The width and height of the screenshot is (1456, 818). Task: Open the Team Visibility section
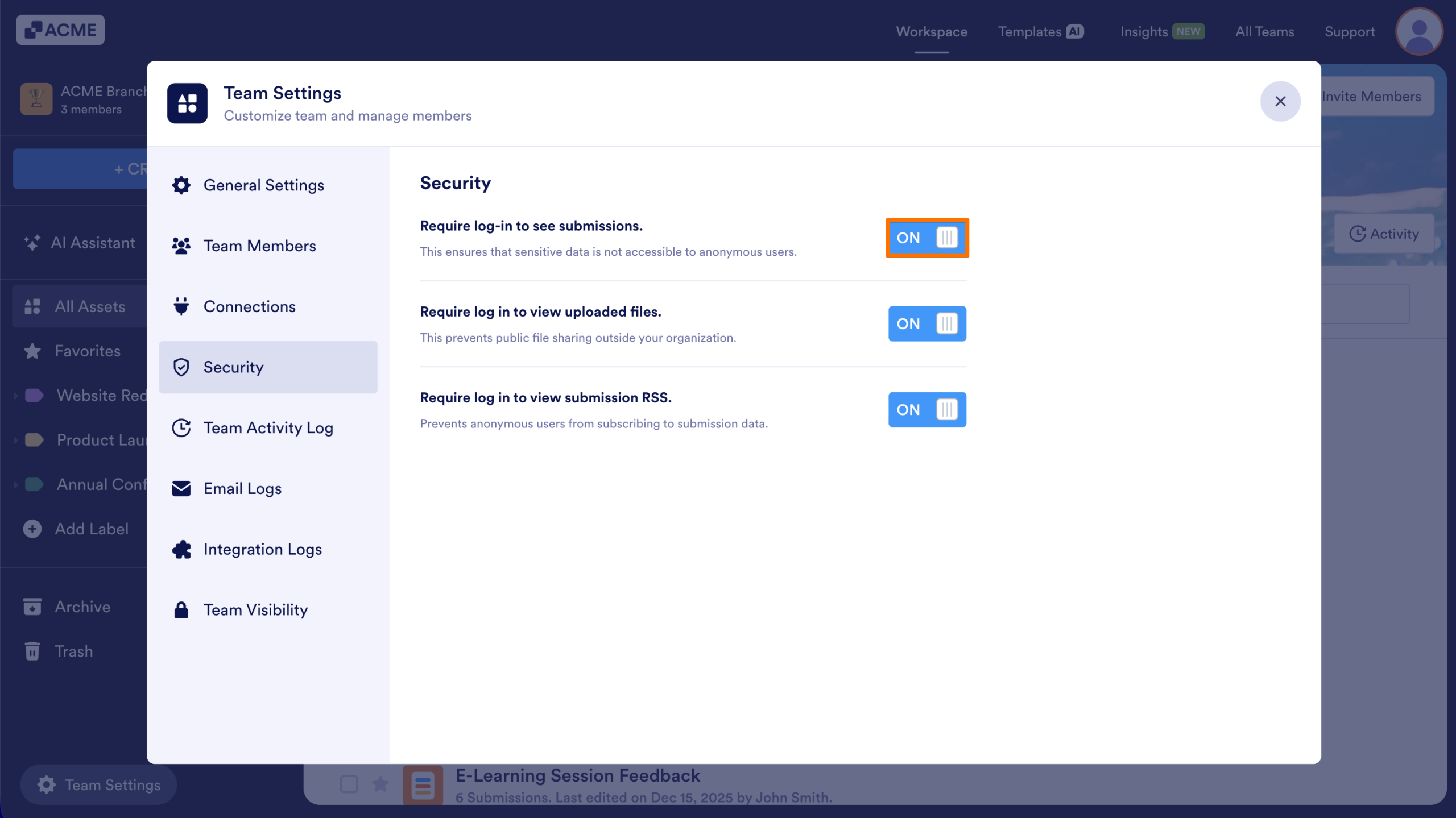point(268,610)
